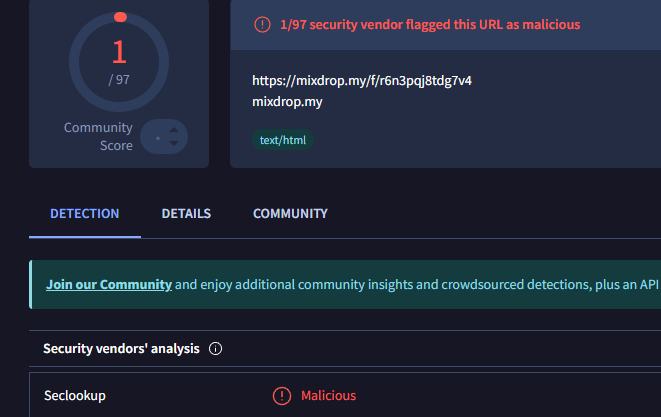Image resolution: width=661 pixels, height=417 pixels.
Task: Click the Community Score label
Action: (98, 136)
